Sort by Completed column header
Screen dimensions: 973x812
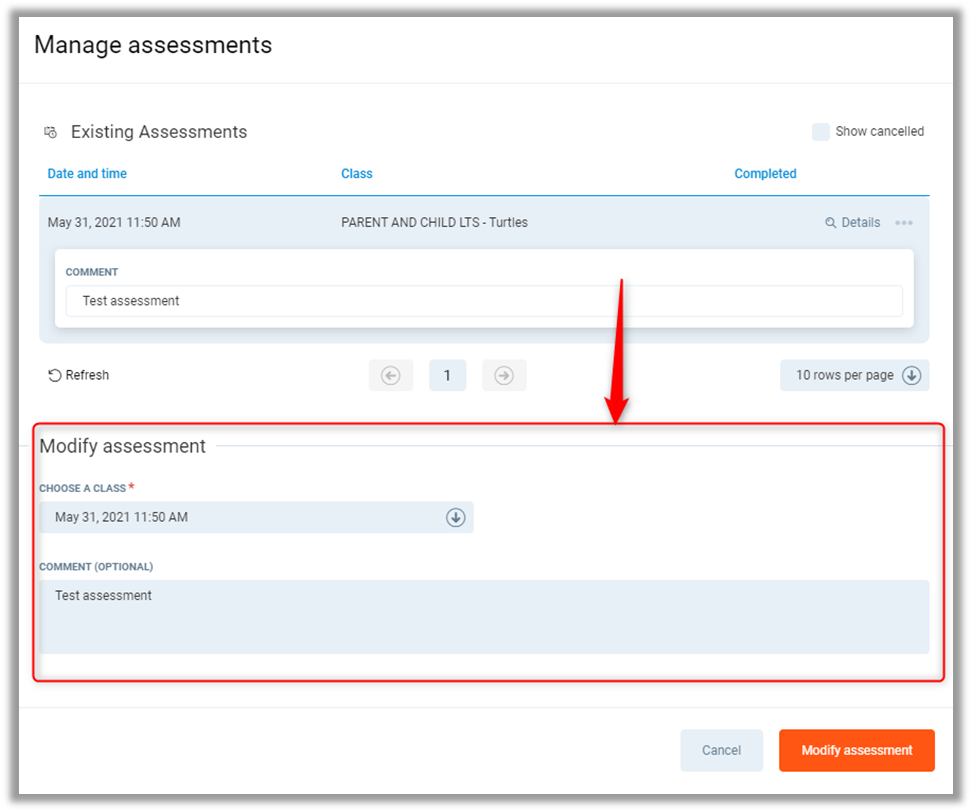765,174
